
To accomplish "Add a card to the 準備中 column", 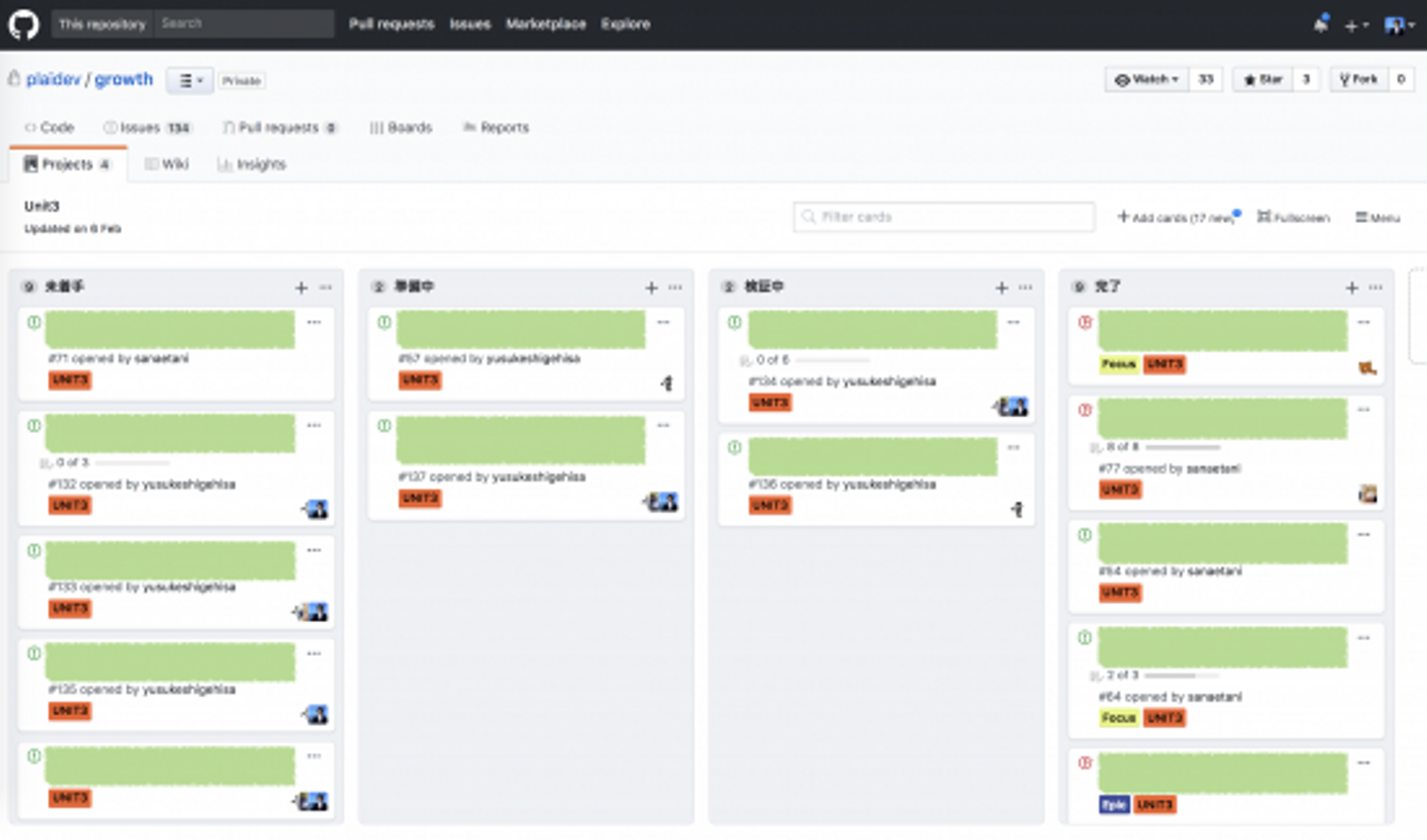I will 651,287.
